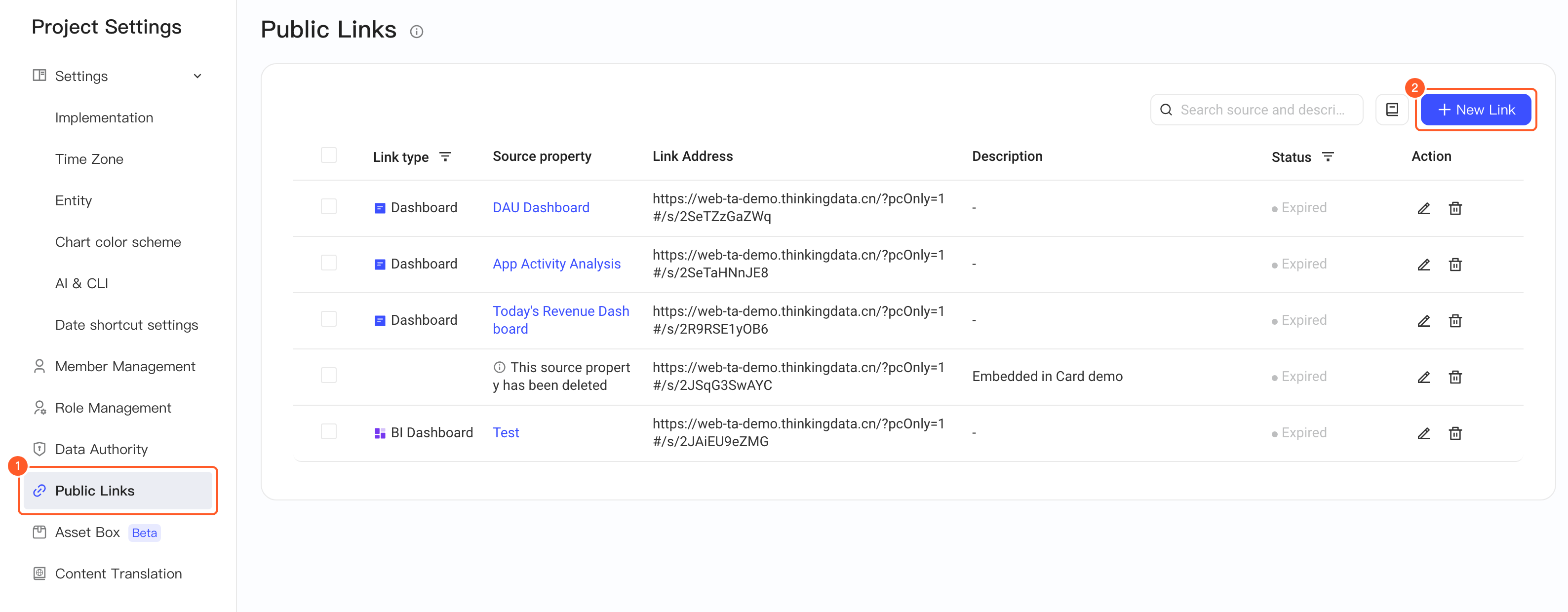
Task: Edit Today's Revenue Dashboard link
Action: tap(1423, 321)
